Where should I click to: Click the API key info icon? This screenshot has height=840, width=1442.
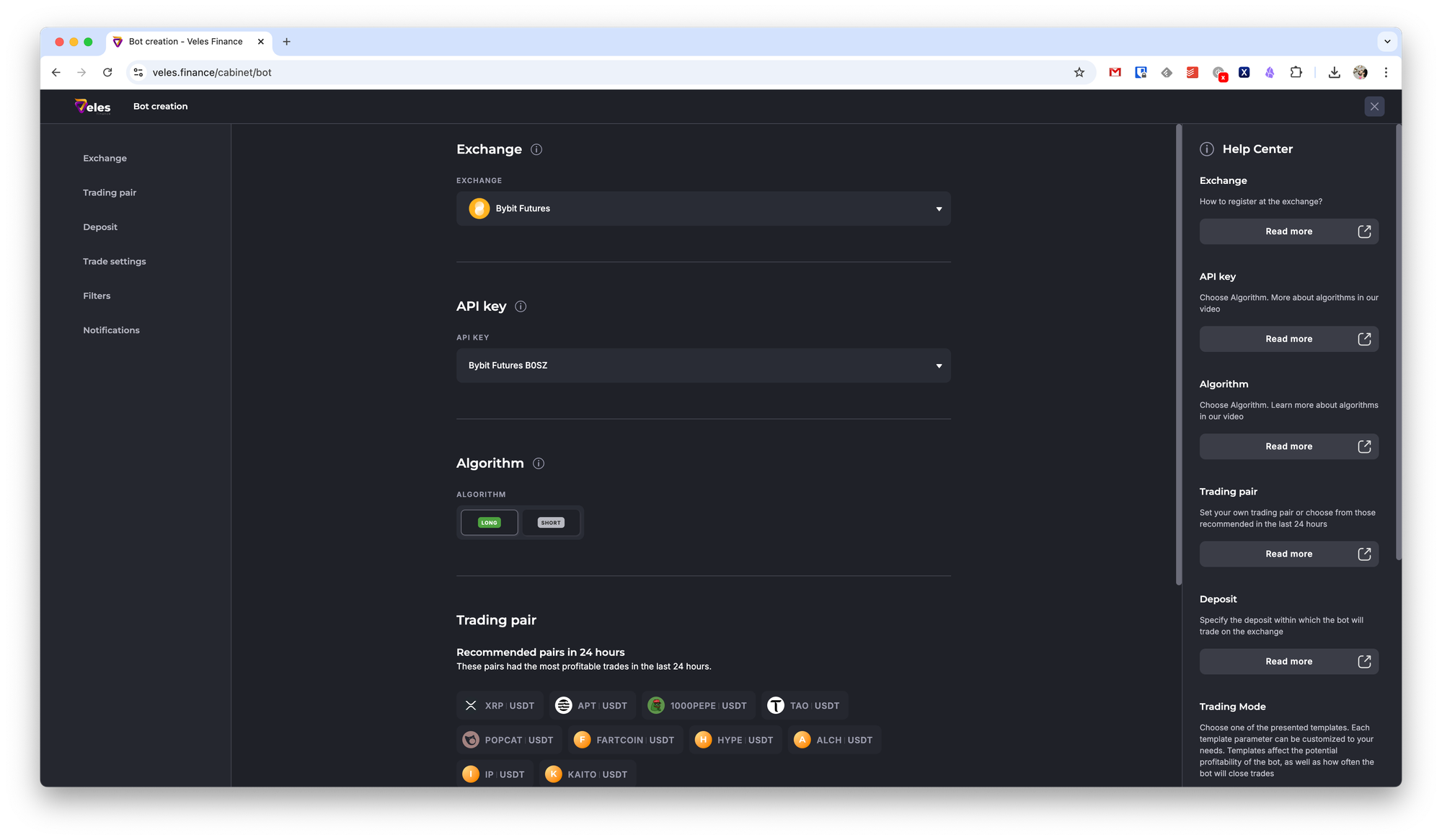pos(521,306)
